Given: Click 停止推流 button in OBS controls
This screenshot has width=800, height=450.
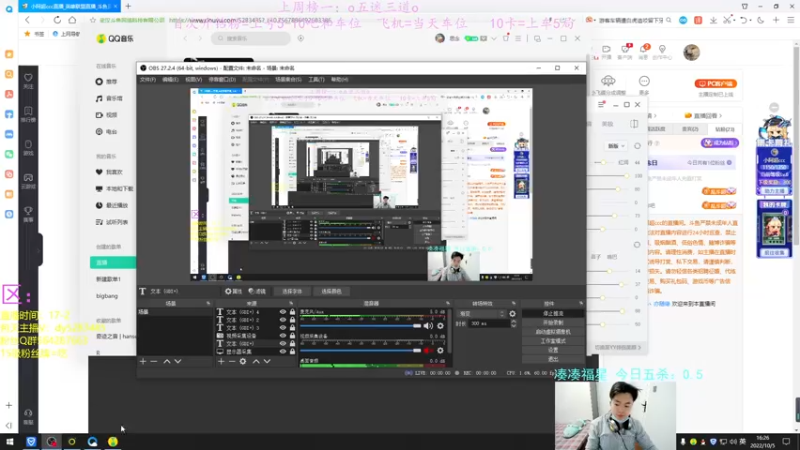Looking at the screenshot, I should [553, 314].
